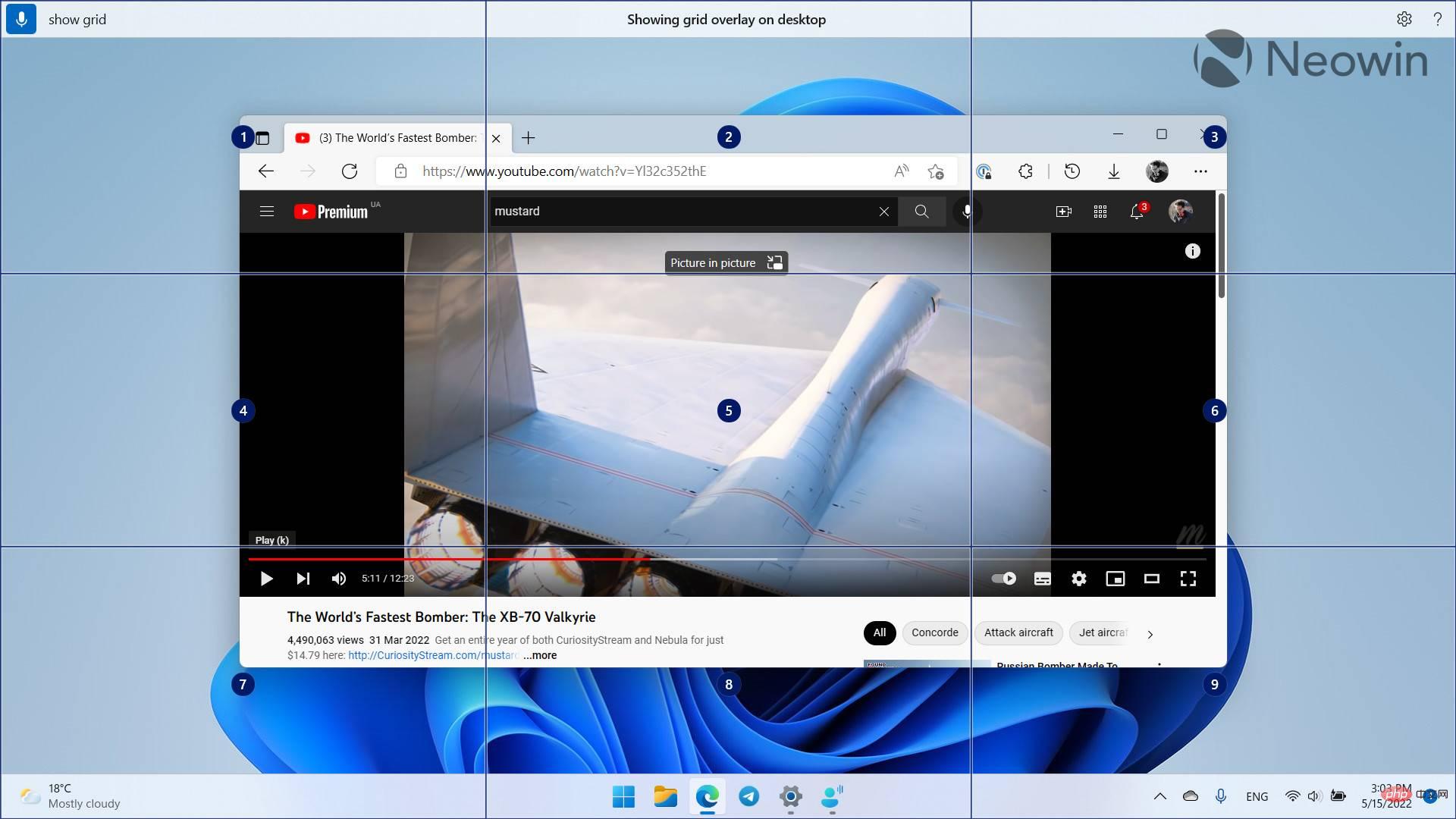Click the YouTube search clear button
Image resolution: width=1456 pixels, height=819 pixels.
(882, 211)
